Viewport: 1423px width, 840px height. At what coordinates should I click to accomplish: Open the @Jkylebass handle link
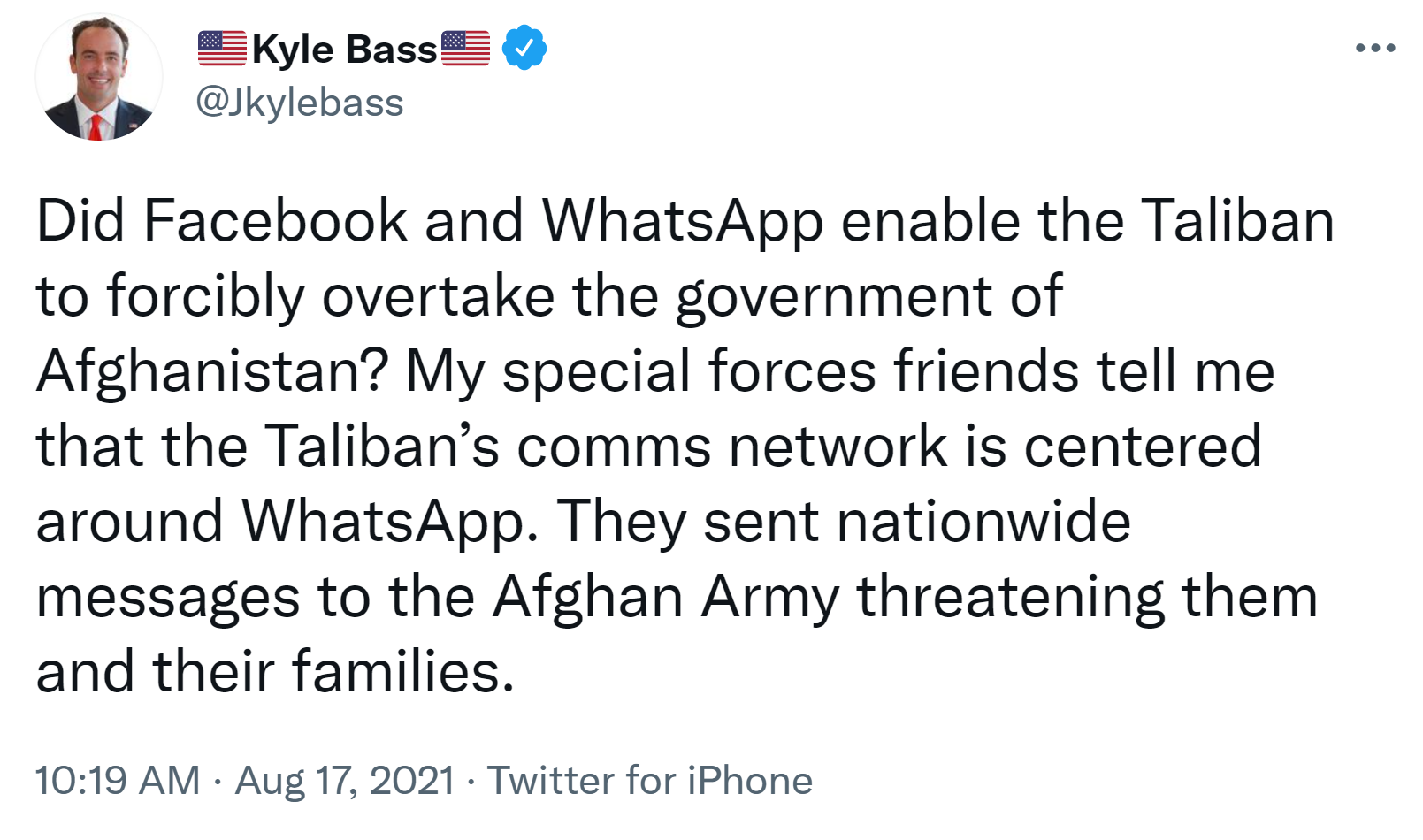pyautogui.click(x=299, y=103)
